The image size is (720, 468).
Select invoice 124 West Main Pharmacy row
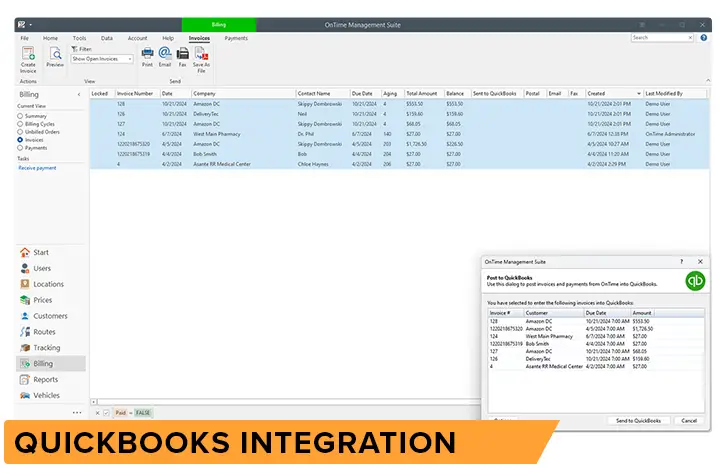point(399,134)
